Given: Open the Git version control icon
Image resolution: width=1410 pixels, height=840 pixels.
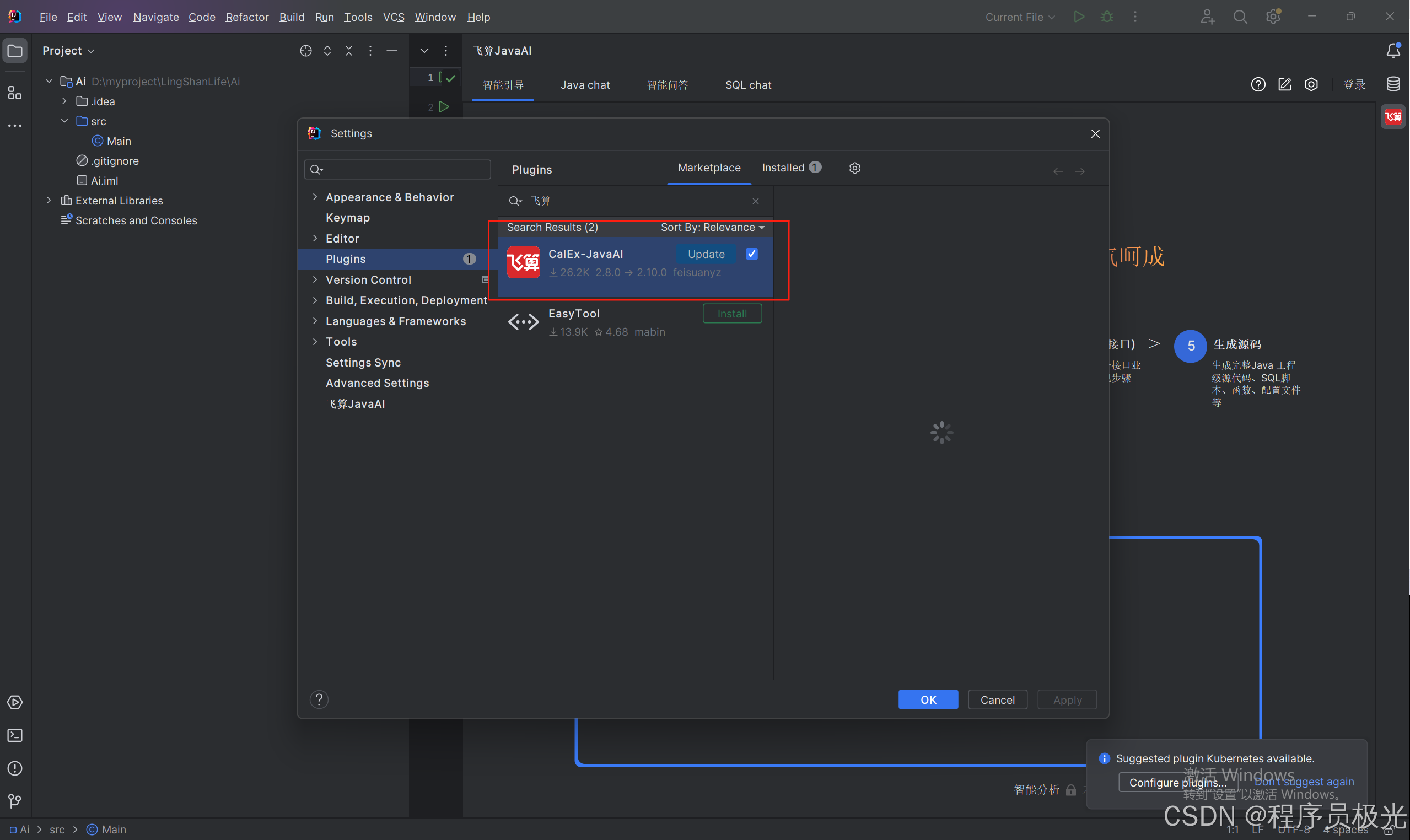Looking at the screenshot, I should 15,801.
